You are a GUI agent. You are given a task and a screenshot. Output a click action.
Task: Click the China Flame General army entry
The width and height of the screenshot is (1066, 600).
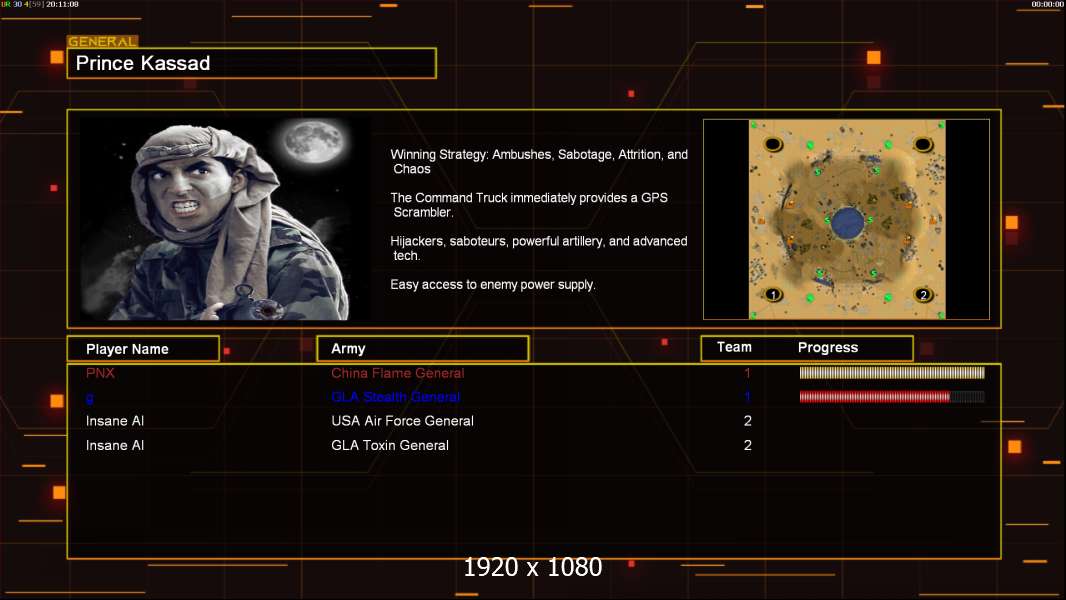click(x=398, y=373)
